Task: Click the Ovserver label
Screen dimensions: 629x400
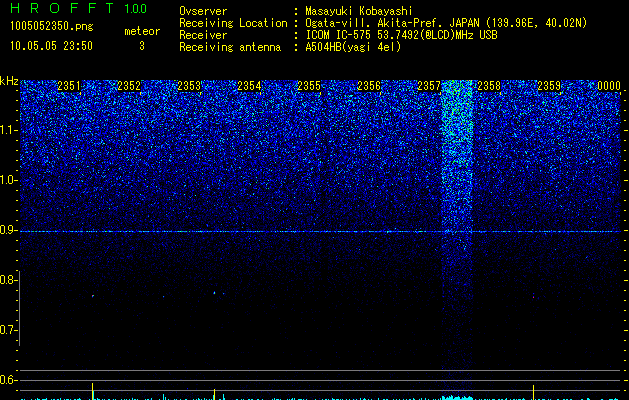Action: point(203,11)
